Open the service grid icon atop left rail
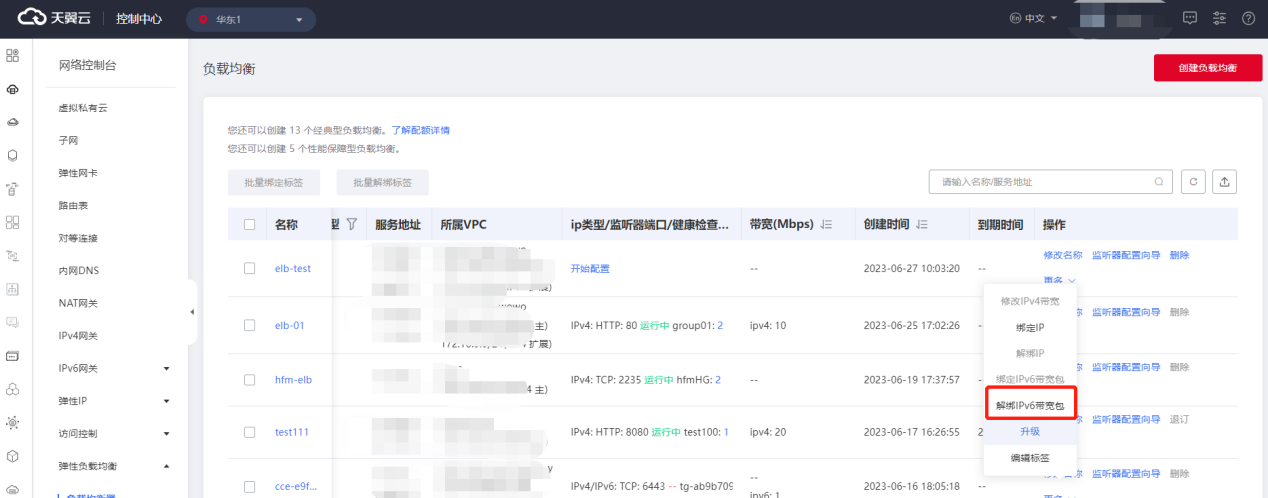The width and height of the screenshot is (1268, 498). click(13, 56)
